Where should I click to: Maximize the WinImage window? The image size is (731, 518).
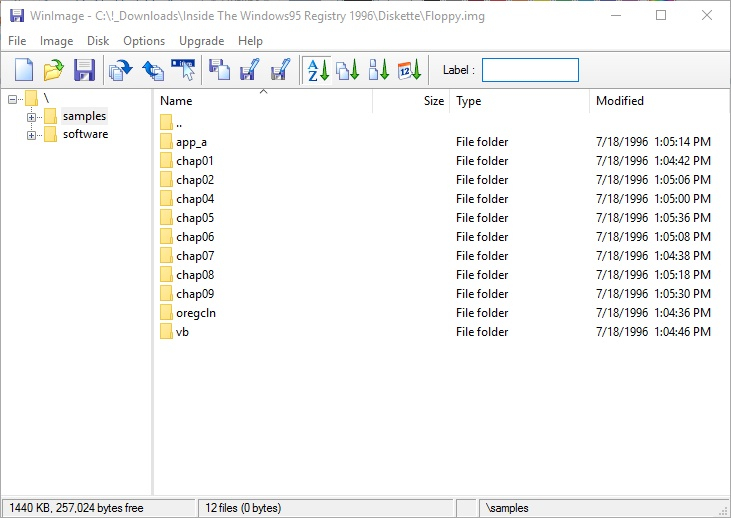pyautogui.click(x=661, y=15)
